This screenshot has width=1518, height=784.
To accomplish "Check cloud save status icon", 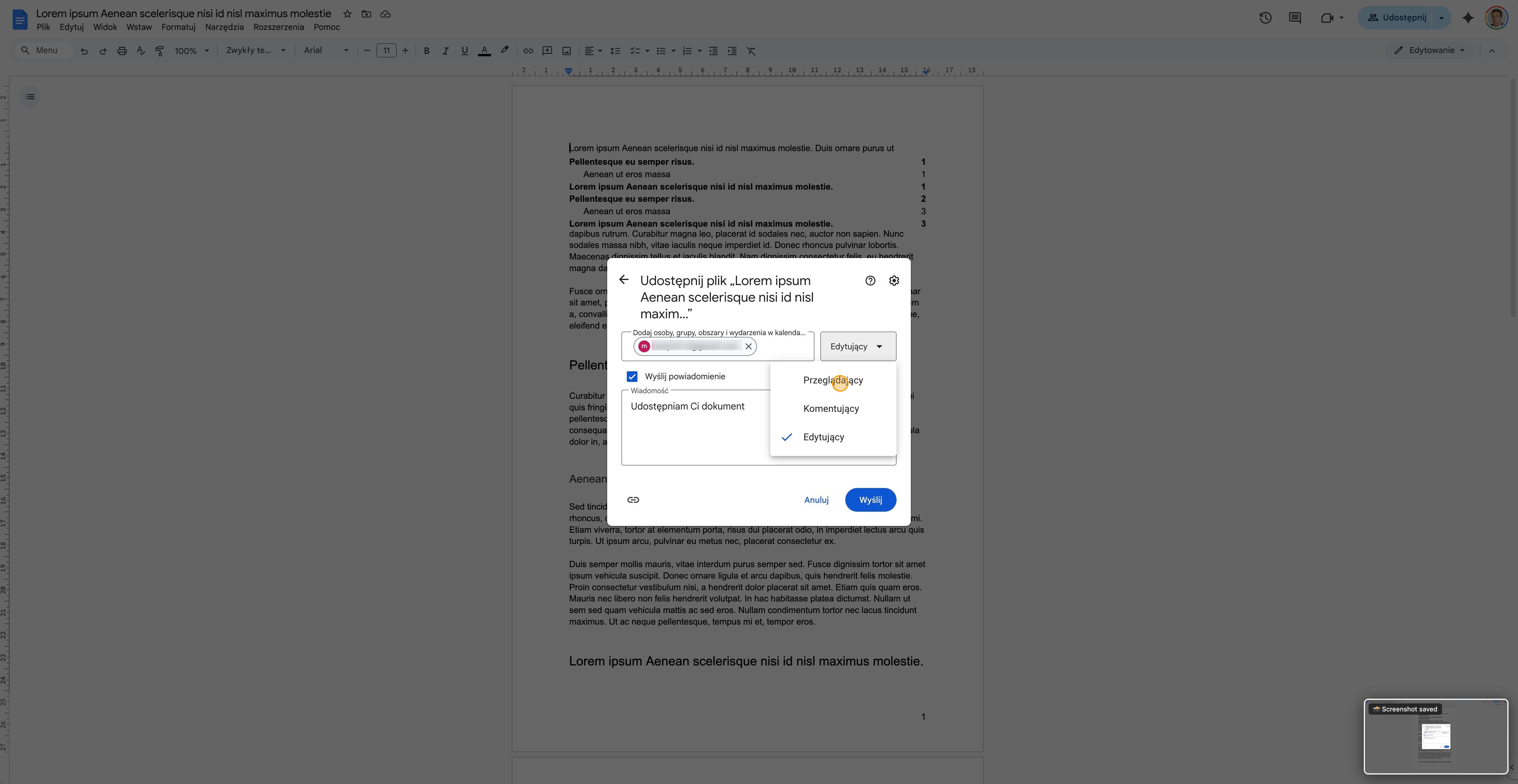I will tap(385, 14).
